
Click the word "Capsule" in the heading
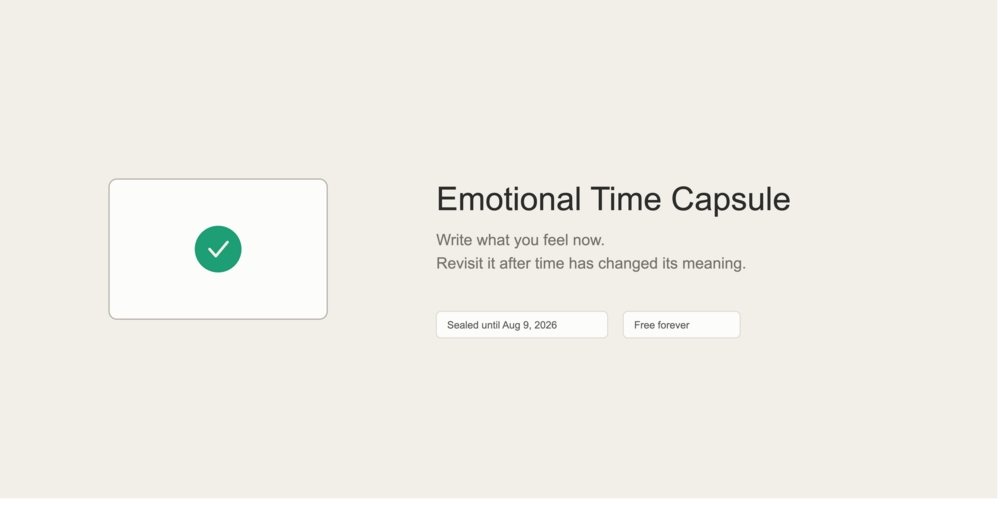(x=731, y=200)
